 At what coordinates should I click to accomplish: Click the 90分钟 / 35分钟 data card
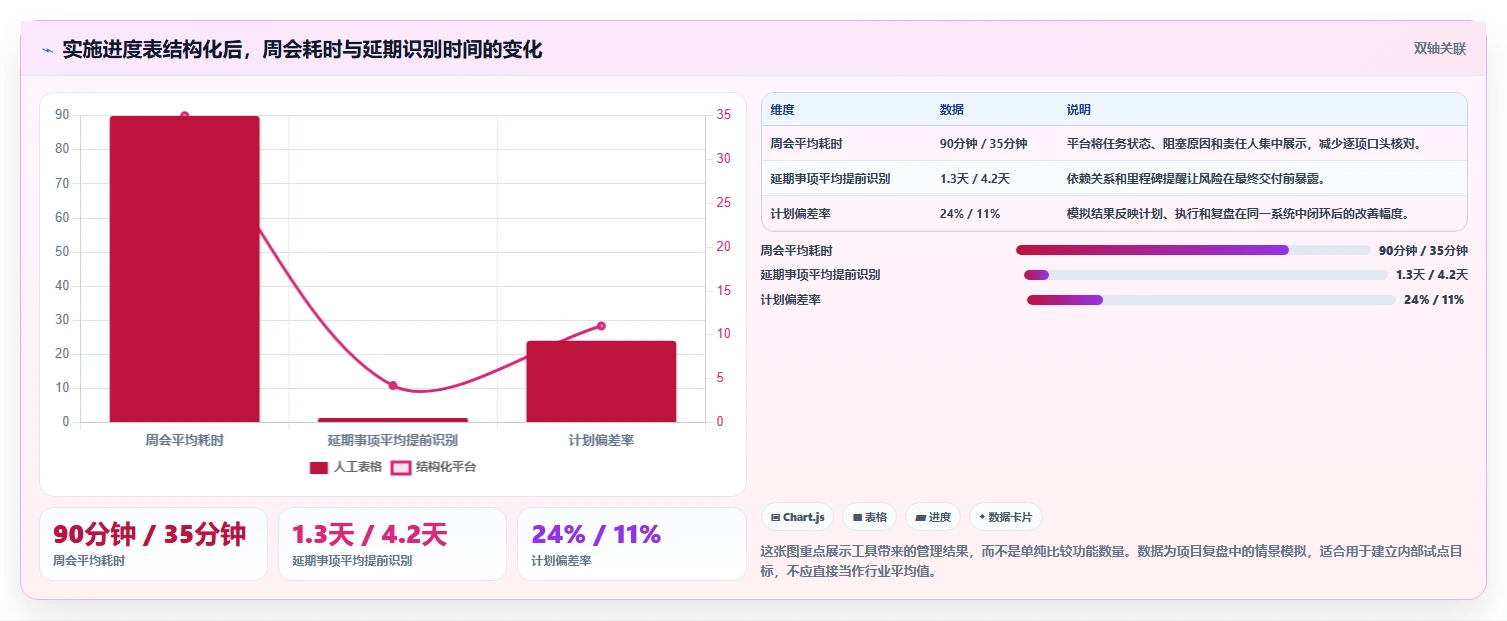coord(153,544)
